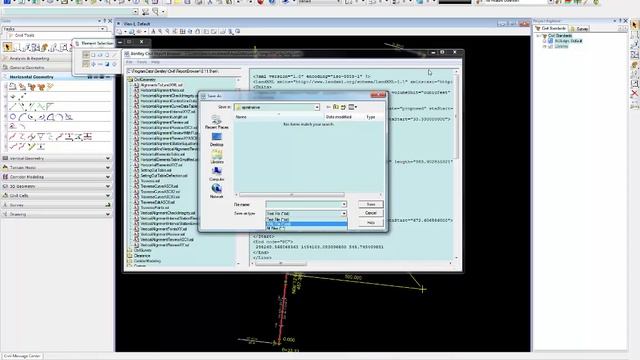Choose Individual mode in Element Selection panel
The width and height of the screenshot is (640, 360).
86,54
